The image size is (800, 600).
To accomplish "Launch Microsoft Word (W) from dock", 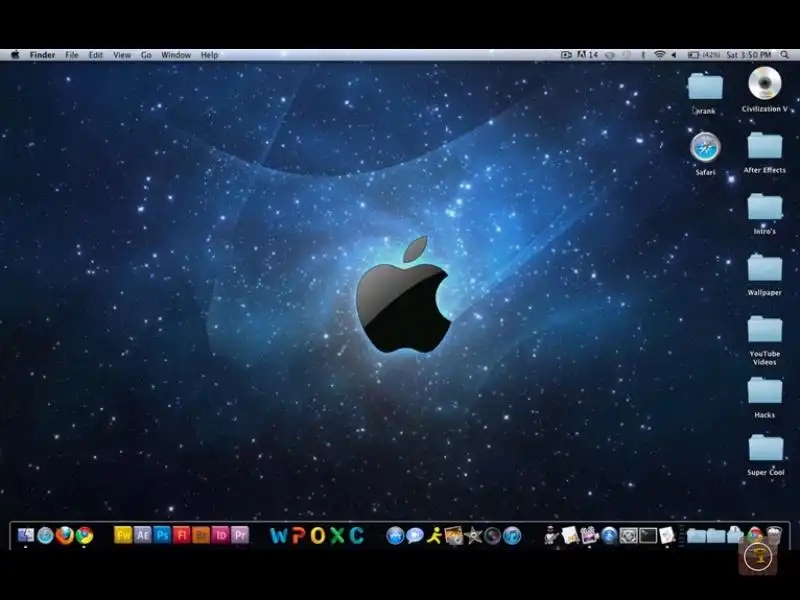I will (279, 535).
